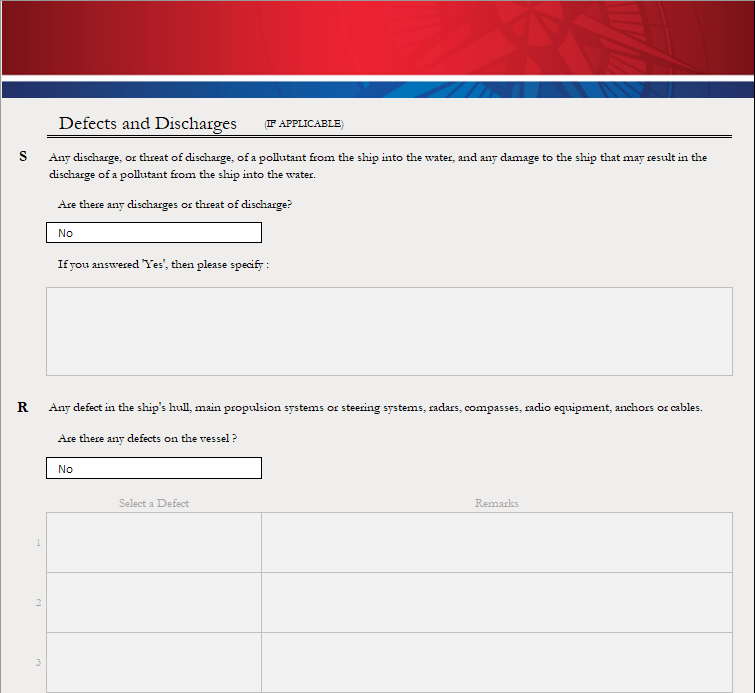The image size is (755, 693).
Task: Click the 'Are there any defects' question label
Action: tap(147, 438)
